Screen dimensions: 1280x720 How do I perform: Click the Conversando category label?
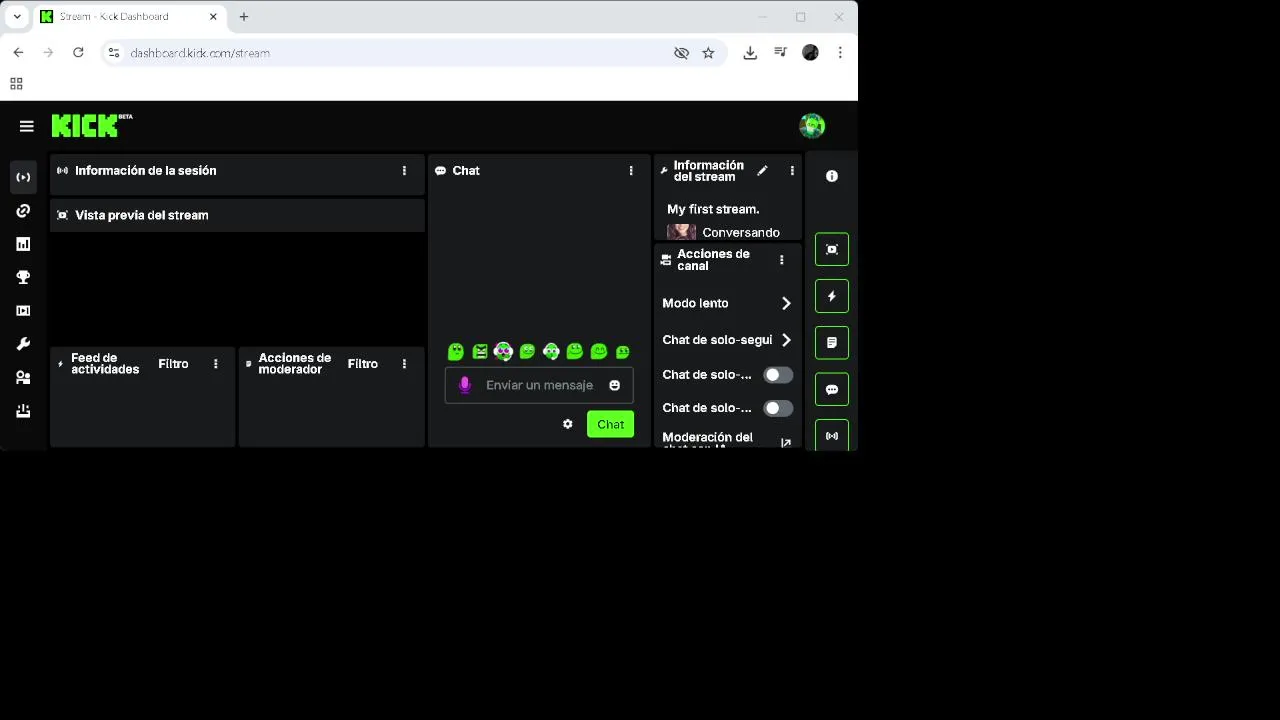point(741,232)
